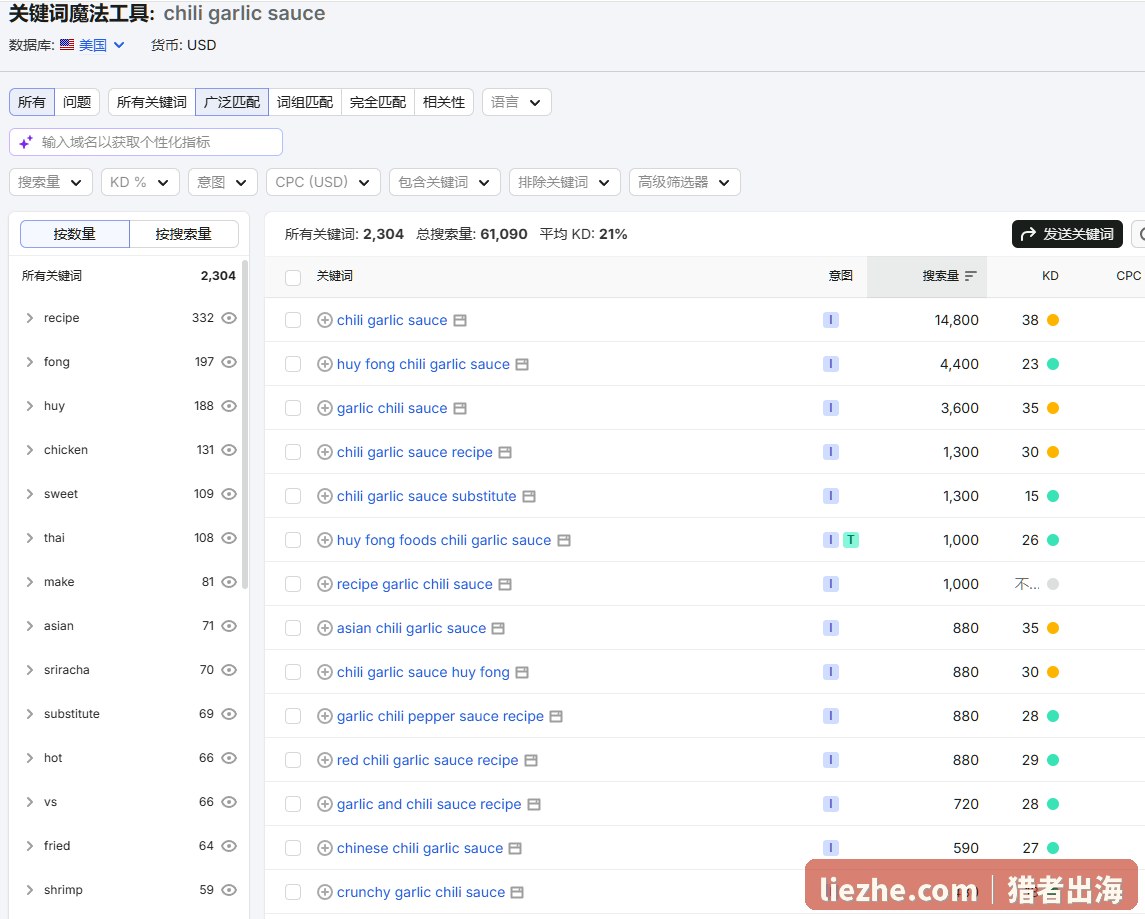Open the CPC (USD) filter dropdown
The width and height of the screenshot is (1145, 919).
coord(323,182)
